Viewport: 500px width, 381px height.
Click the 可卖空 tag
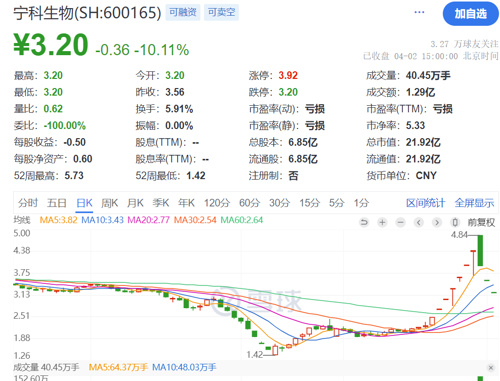point(221,12)
